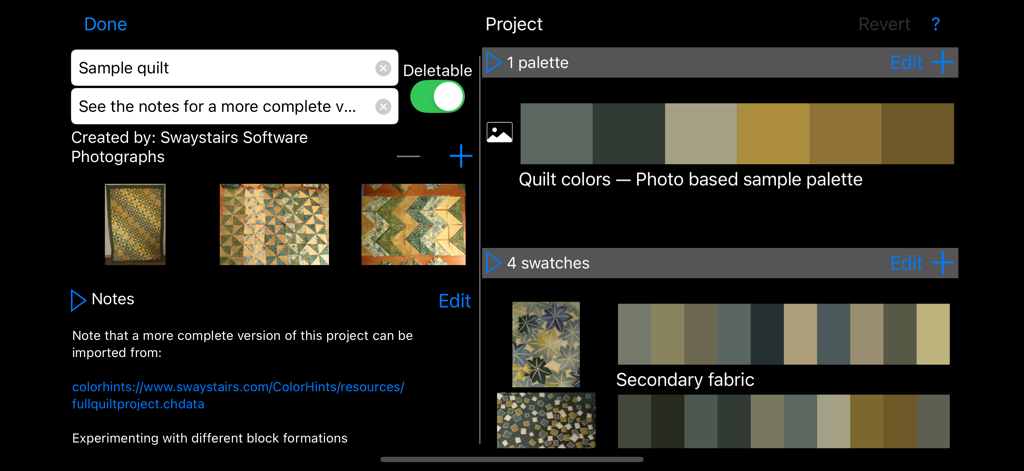Open the scattered squares fabric swatch image
Viewport: 1024px width, 471px height.
click(x=546, y=420)
